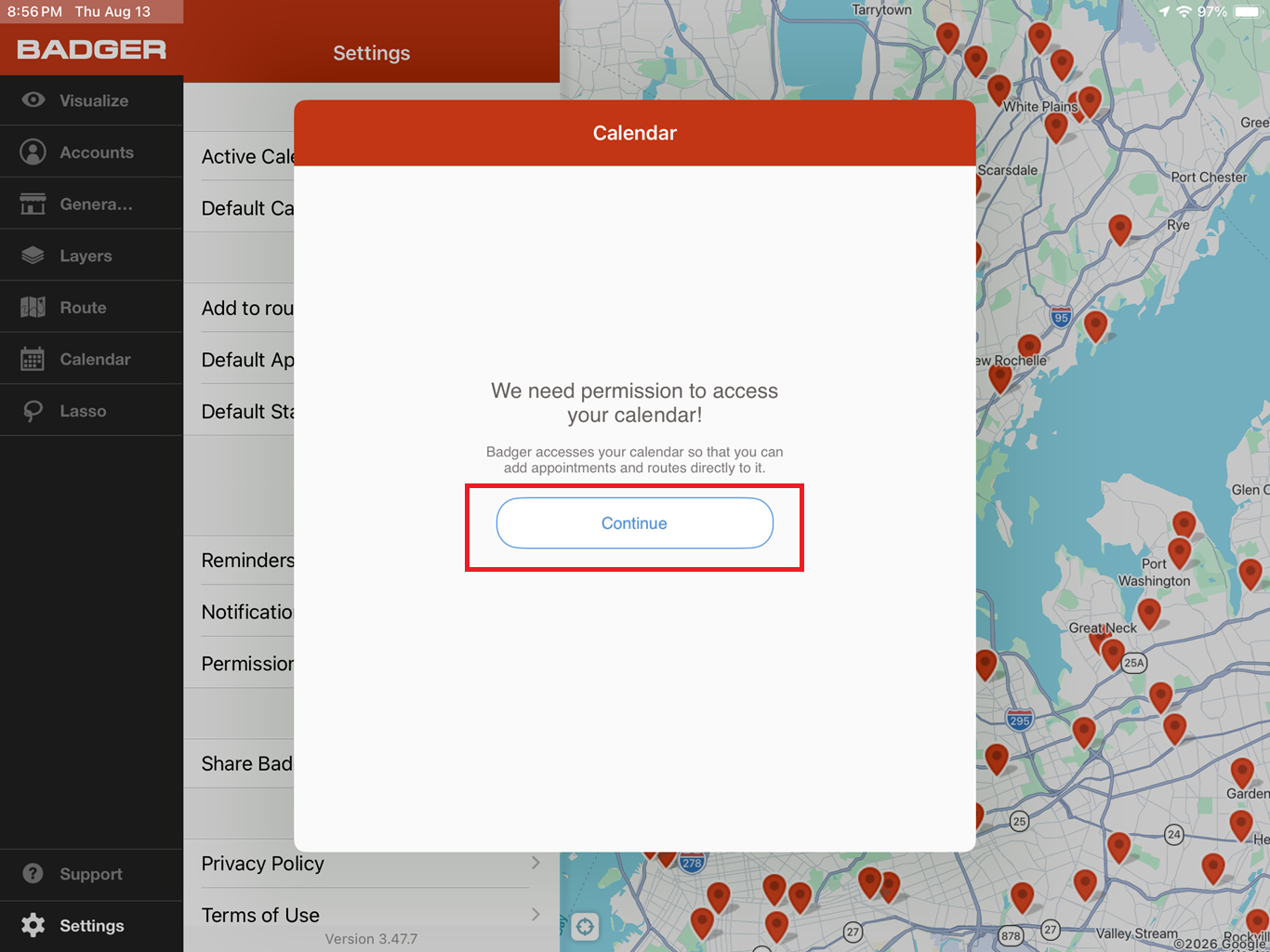
Task: Open Accounts via the person icon
Action: (33, 152)
